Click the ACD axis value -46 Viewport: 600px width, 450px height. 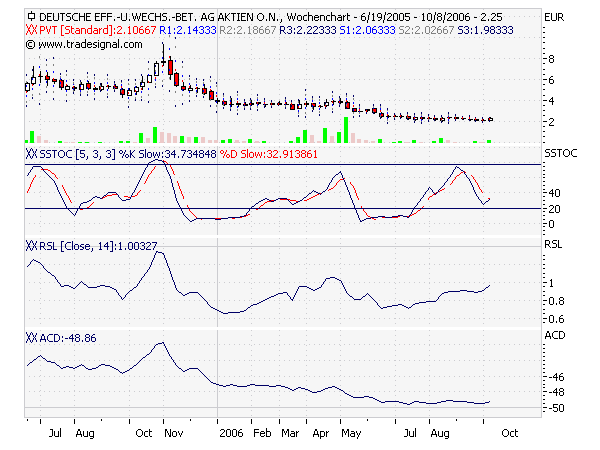556,377
